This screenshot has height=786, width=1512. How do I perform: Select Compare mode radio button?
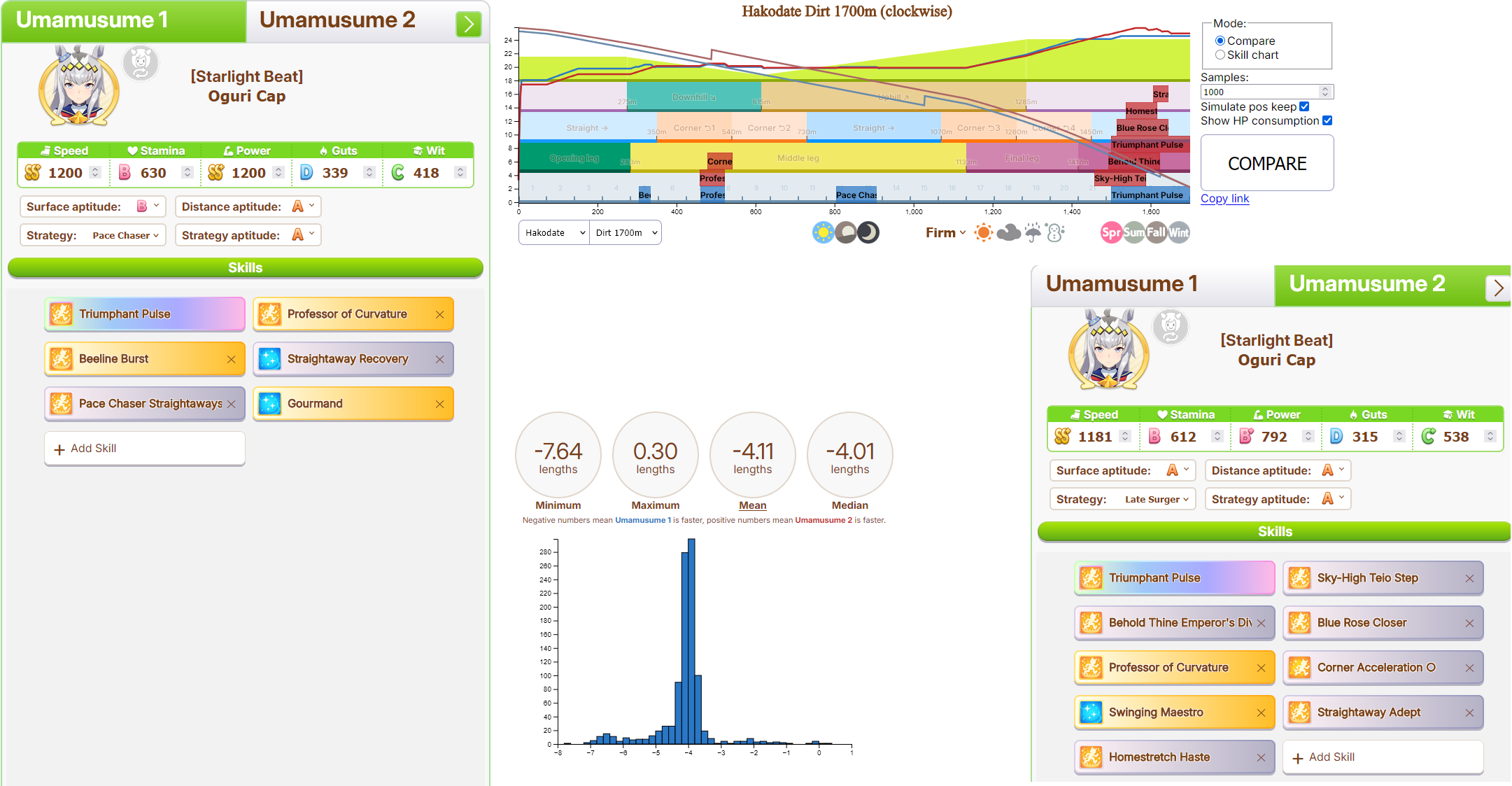pyautogui.click(x=1220, y=41)
